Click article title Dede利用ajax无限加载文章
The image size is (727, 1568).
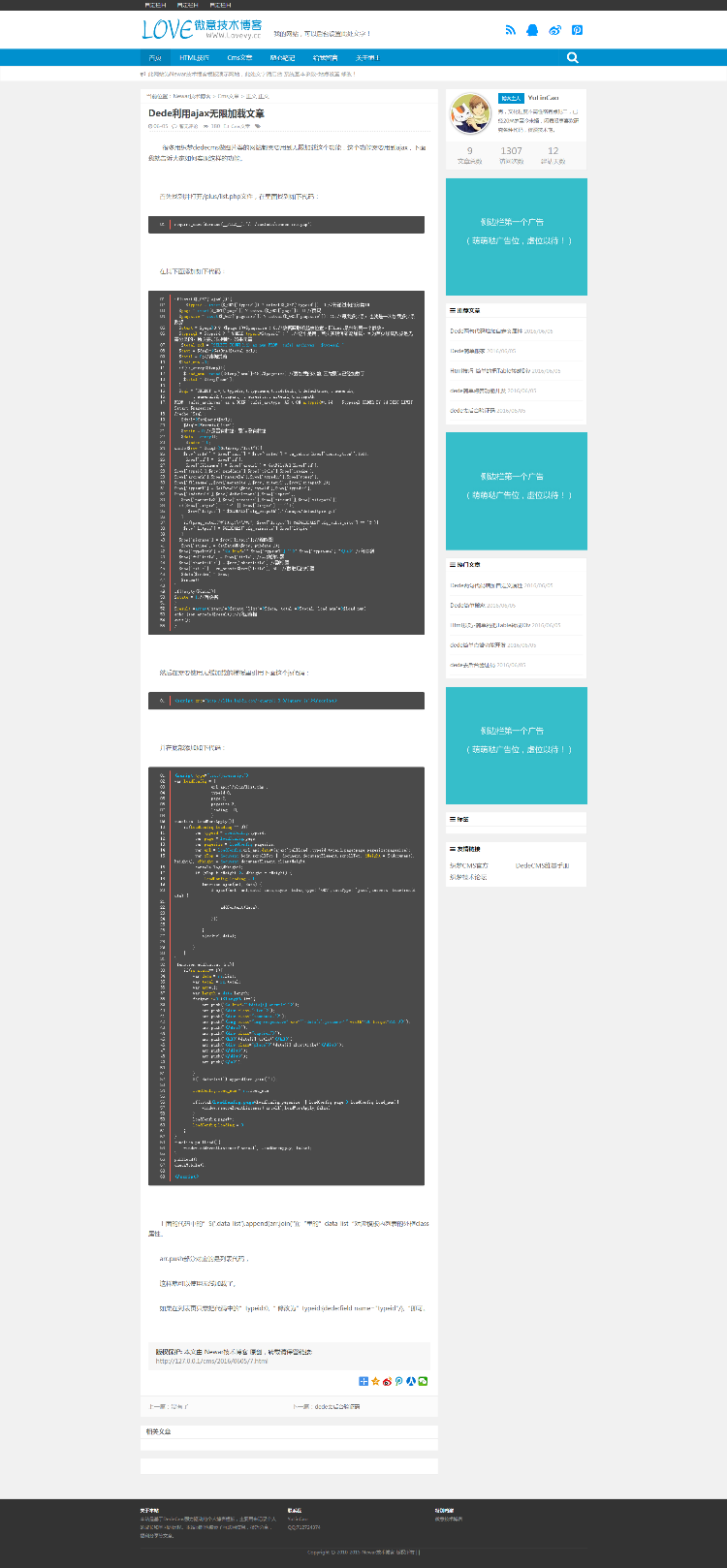pos(206,113)
